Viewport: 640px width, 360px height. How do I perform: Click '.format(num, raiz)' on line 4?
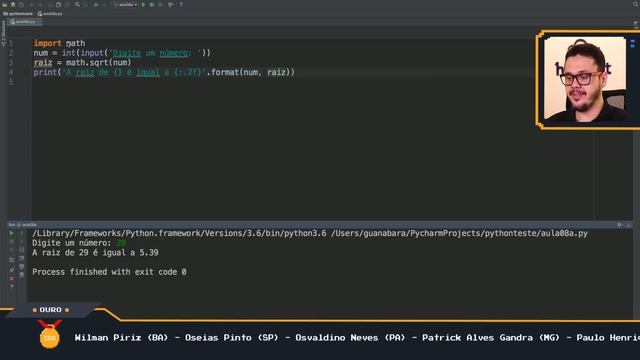[250, 72]
